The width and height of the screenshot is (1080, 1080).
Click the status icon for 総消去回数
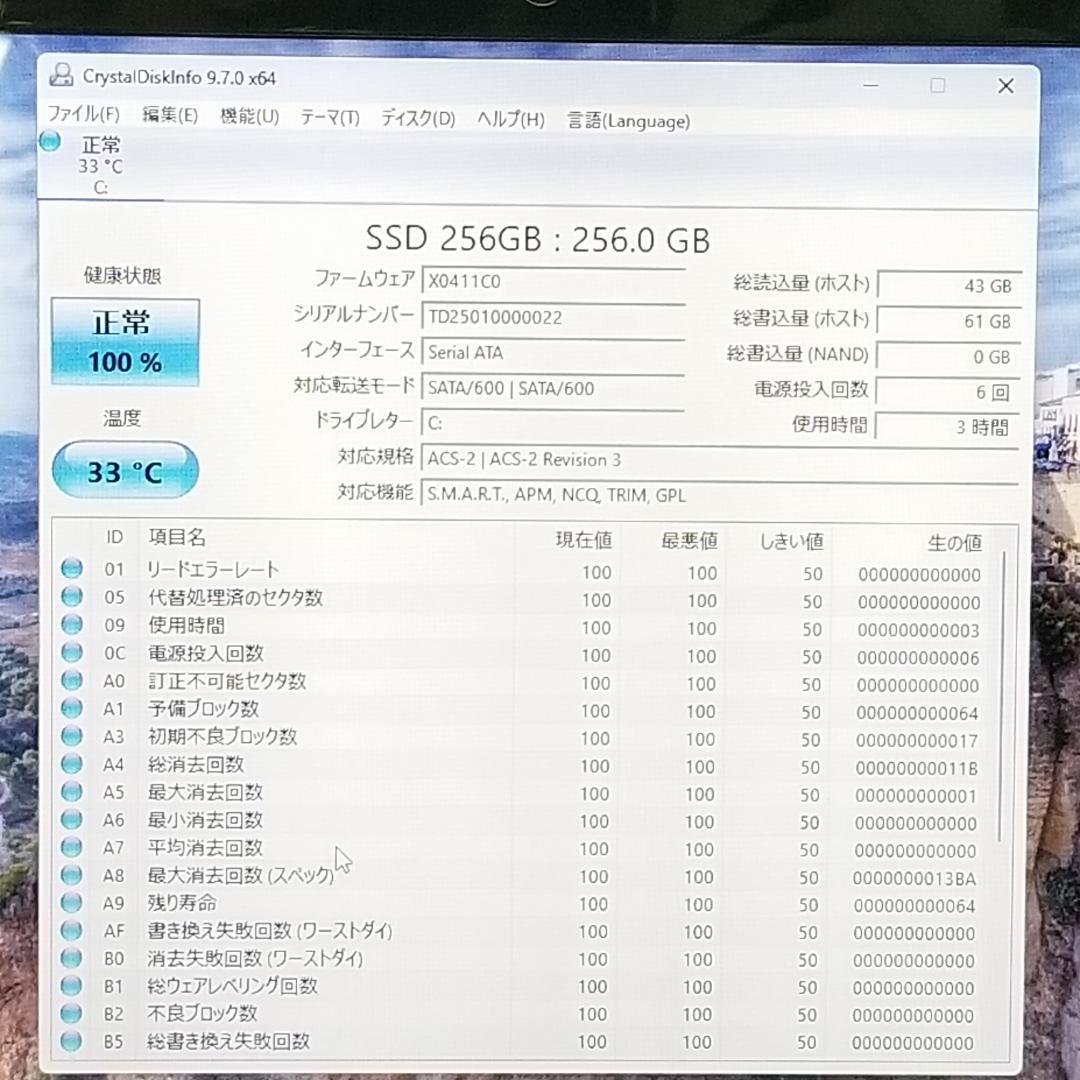(71, 765)
